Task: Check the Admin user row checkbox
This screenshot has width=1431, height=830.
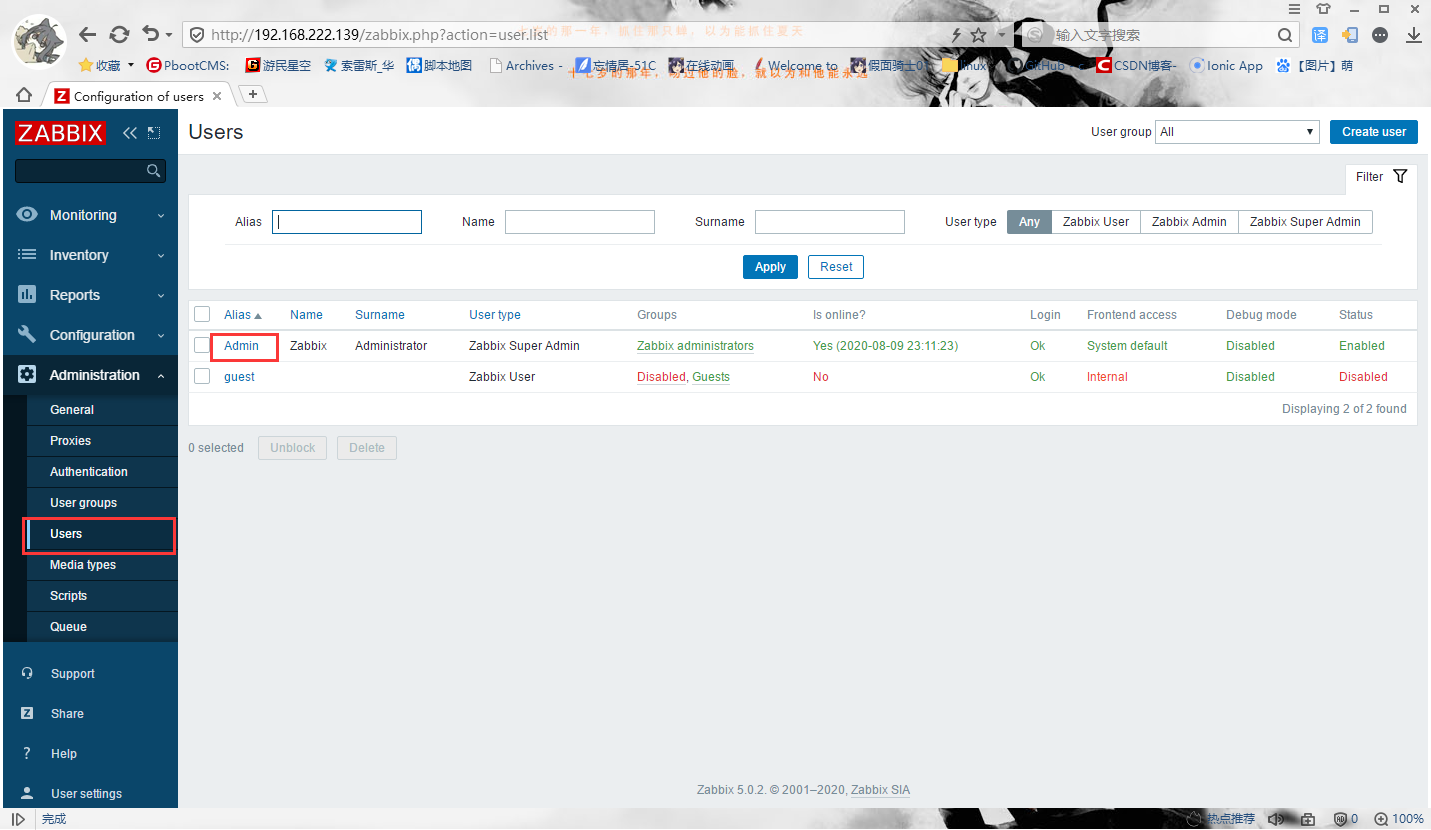Action: 202,345
